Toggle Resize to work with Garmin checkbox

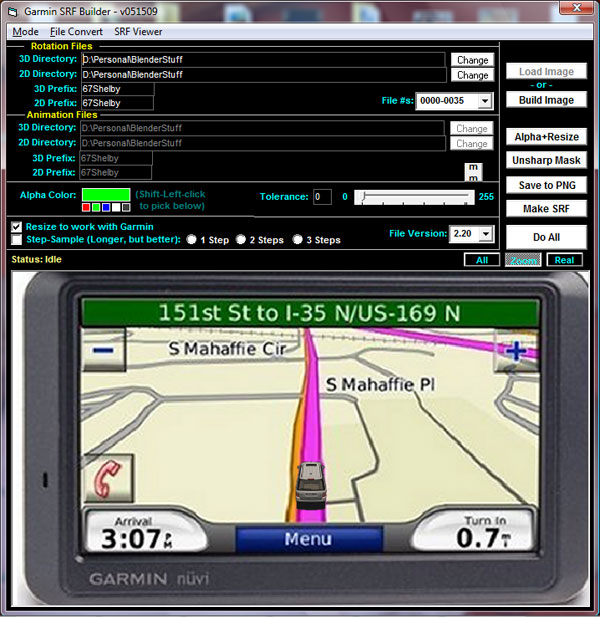pyautogui.click(x=17, y=227)
